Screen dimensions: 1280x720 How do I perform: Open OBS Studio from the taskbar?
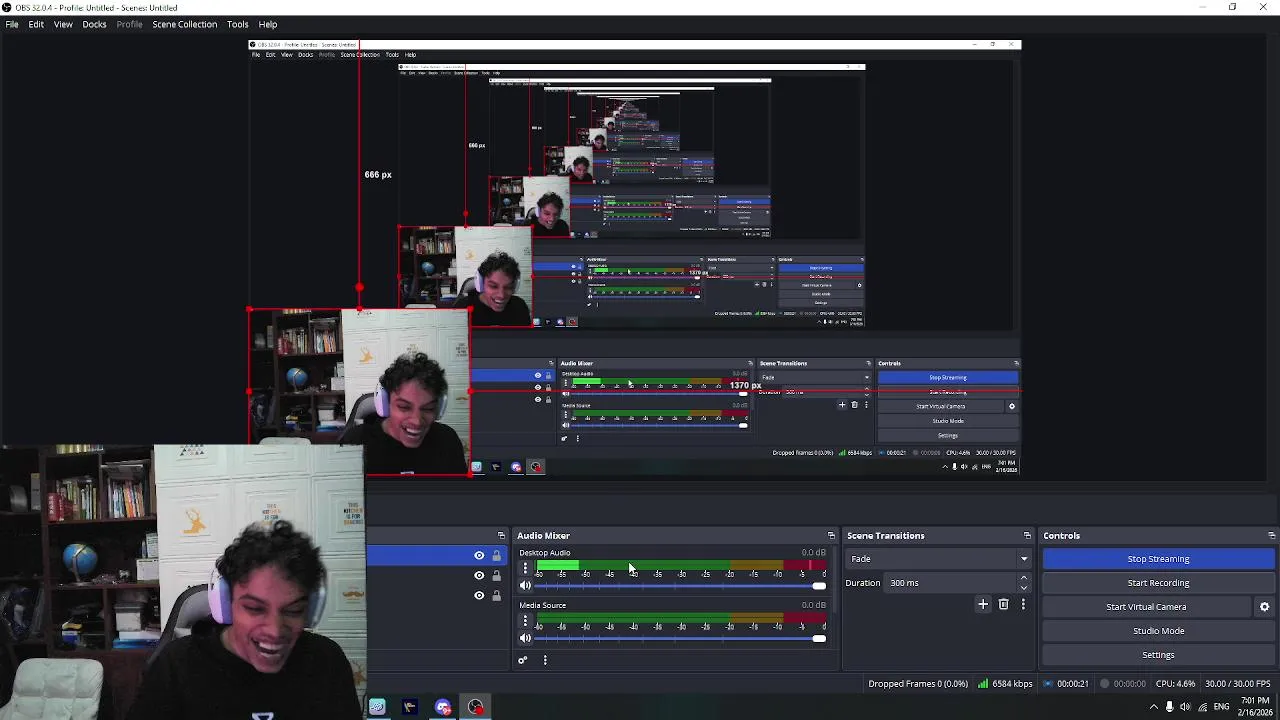pos(475,708)
